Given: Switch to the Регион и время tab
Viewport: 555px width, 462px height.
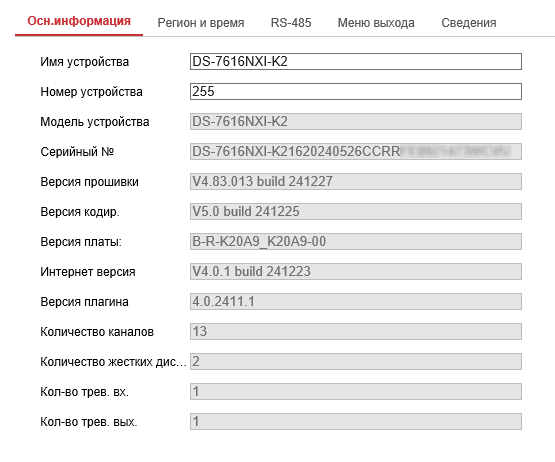Looking at the screenshot, I should 201,23.
